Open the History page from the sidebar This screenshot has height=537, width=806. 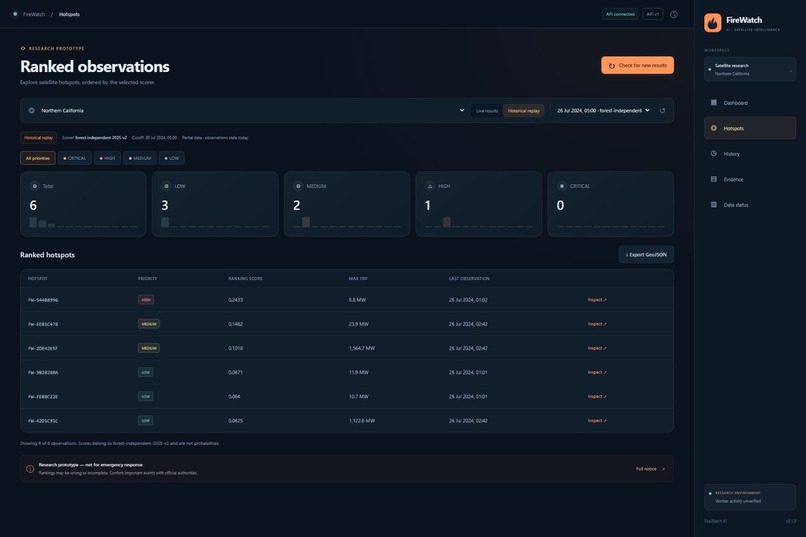coord(750,154)
